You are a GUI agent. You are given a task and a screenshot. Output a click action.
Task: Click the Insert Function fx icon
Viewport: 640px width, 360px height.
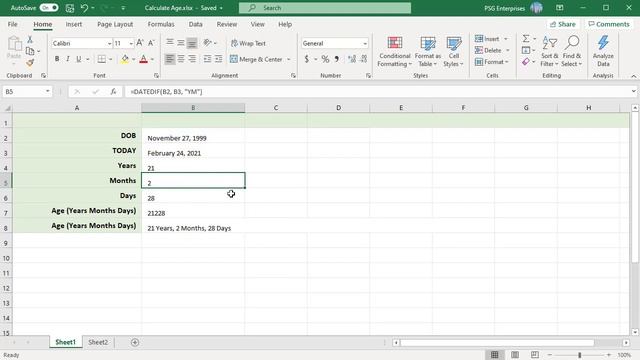[x=113, y=92]
